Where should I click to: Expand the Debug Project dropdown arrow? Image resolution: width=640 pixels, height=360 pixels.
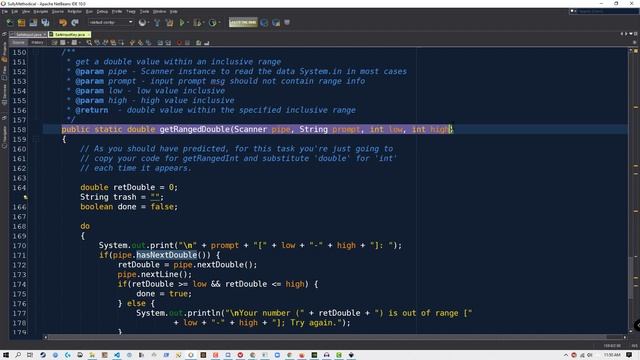point(203,22)
